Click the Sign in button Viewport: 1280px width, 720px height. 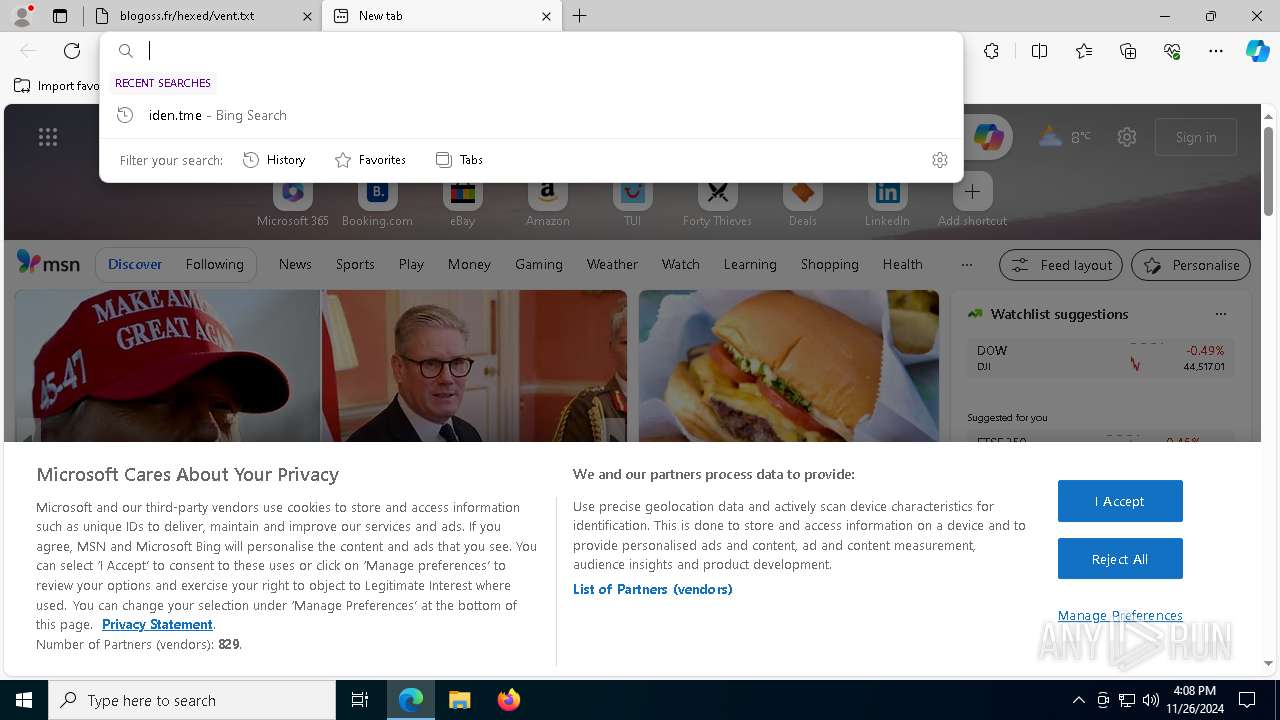pyautogui.click(x=1196, y=137)
